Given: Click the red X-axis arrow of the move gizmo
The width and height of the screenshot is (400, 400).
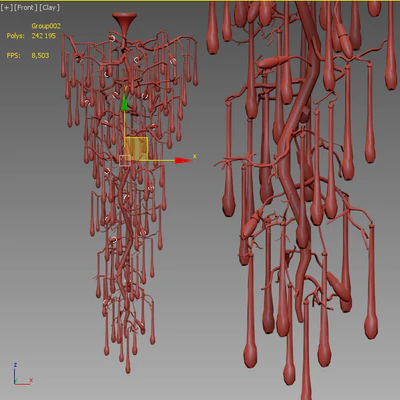Looking at the screenshot, I should (183, 161).
